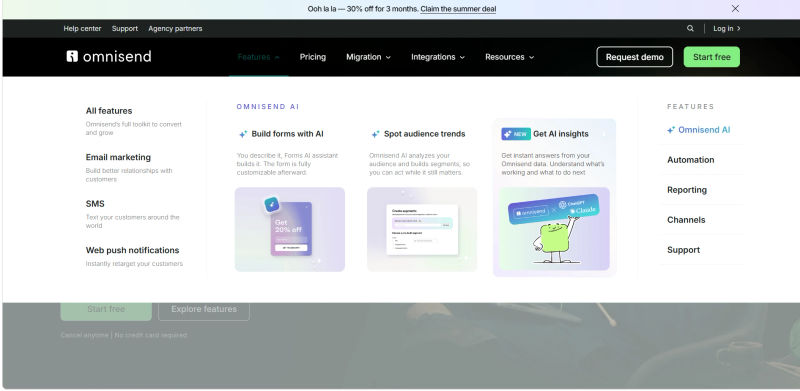The width and height of the screenshot is (800, 391).
Task: Open Agency partners link
Action: (175, 29)
